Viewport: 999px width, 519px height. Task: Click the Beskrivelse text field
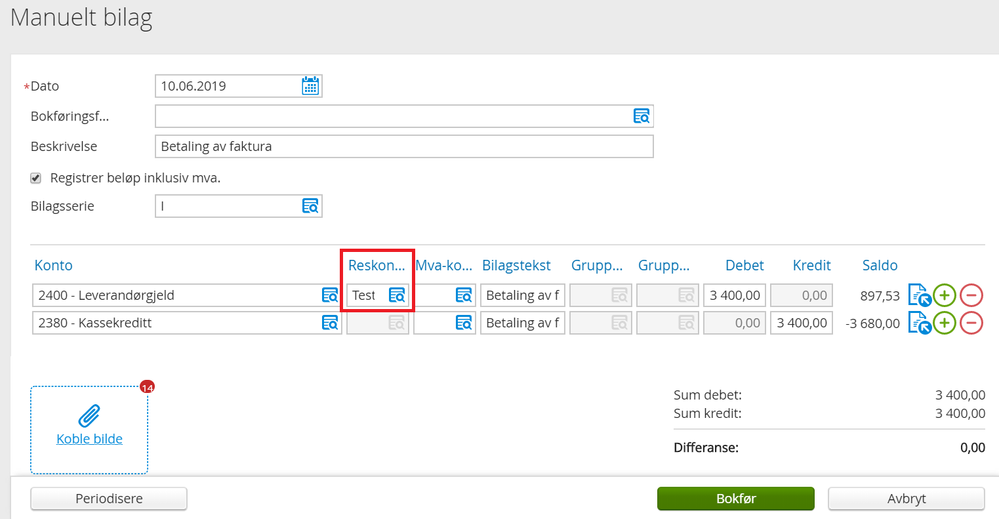[x=404, y=146]
